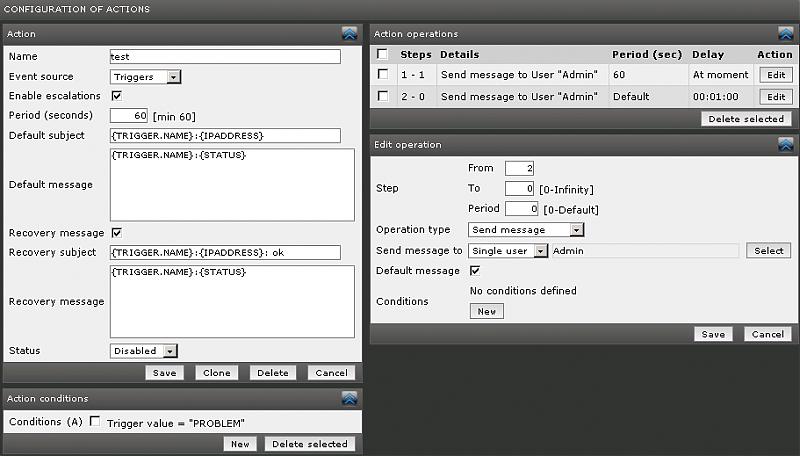
Task: Click Delete selected in Action conditions
Action: pyautogui.click(x=310, y=444)
